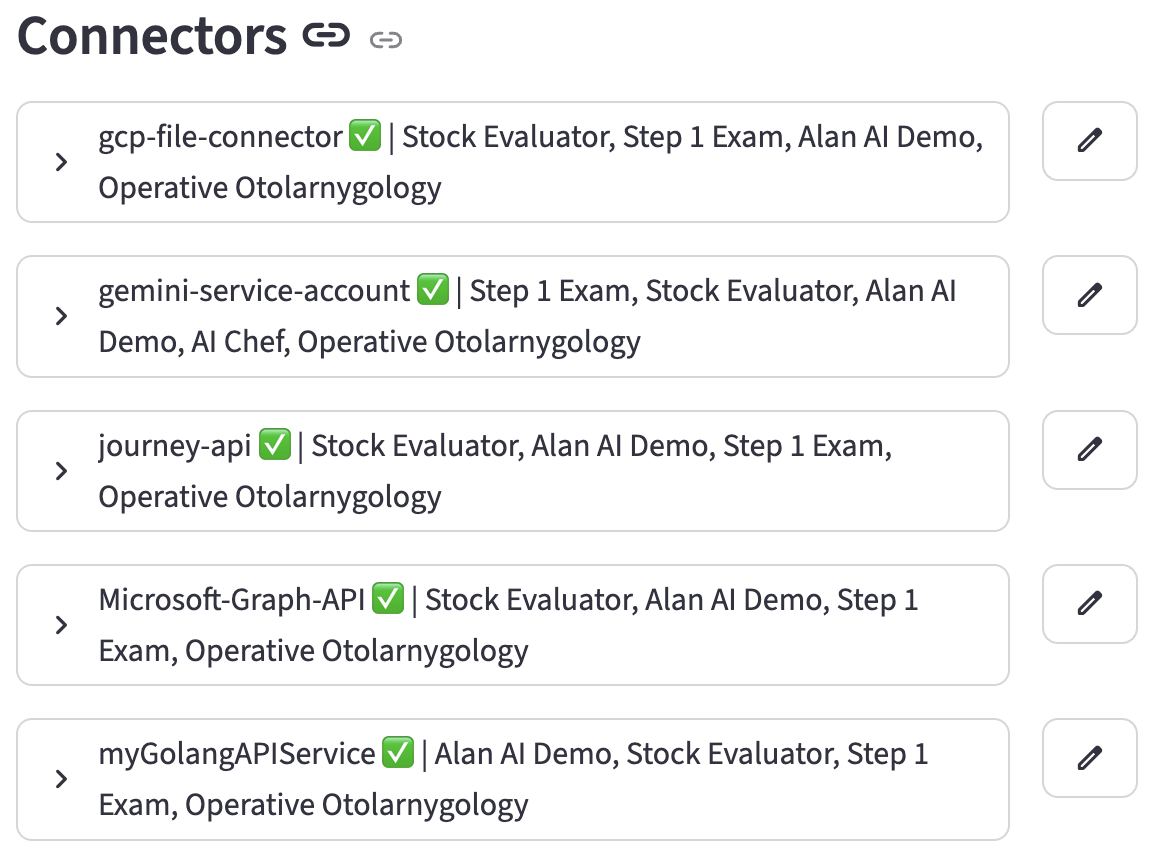Click the edit pencil for myGolangAPIService
This screenshot has width=1152, height=866.
point(1089,758)
